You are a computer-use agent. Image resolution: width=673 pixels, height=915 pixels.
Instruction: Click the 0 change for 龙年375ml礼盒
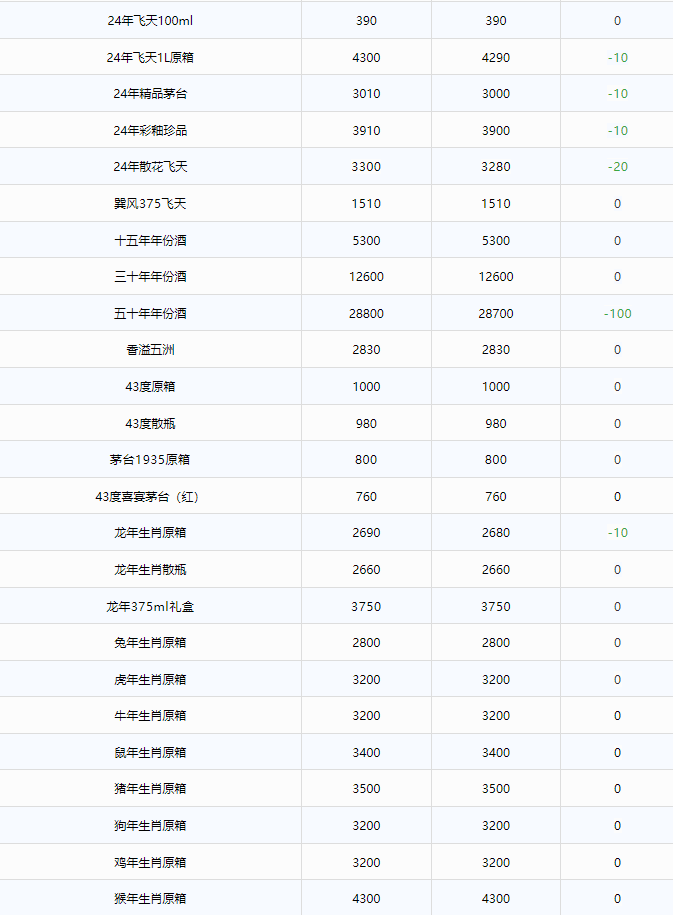coord(618,607)
